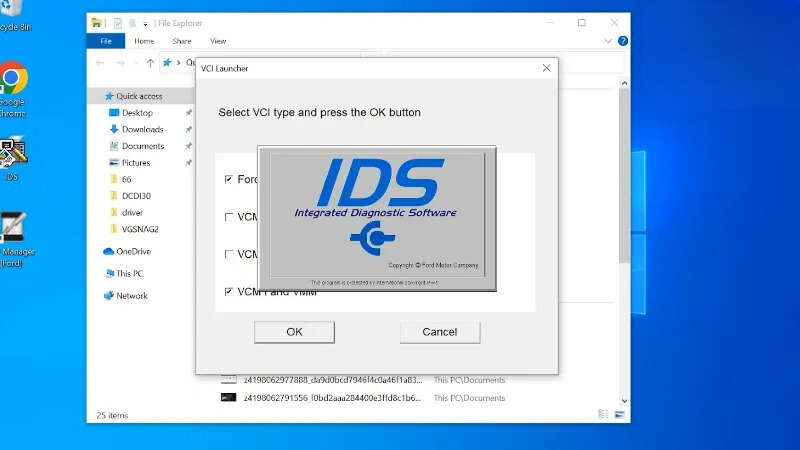This screenshot has width=800, height=450.
Task: Open driver folder in navigation pane
Action: 132,213
